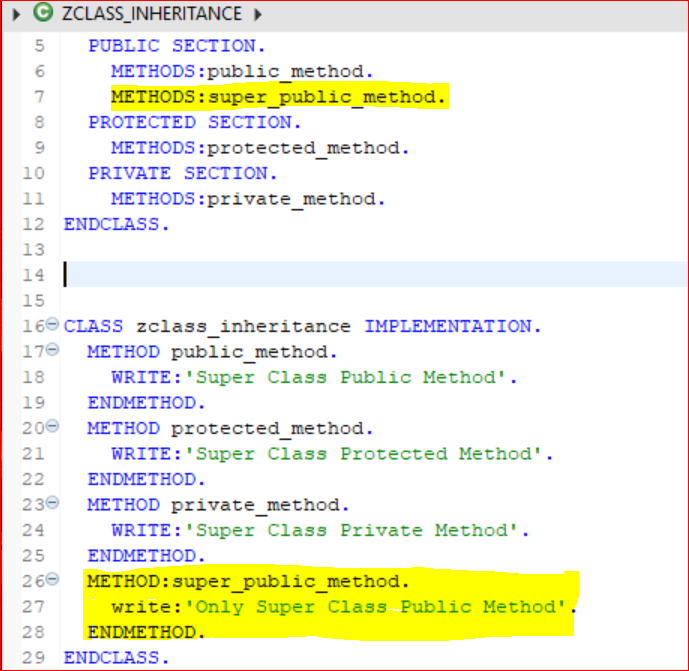Select ZCLASS_INHERITANCE breadcrumb label
689x671 pixels.
[152, 14]
